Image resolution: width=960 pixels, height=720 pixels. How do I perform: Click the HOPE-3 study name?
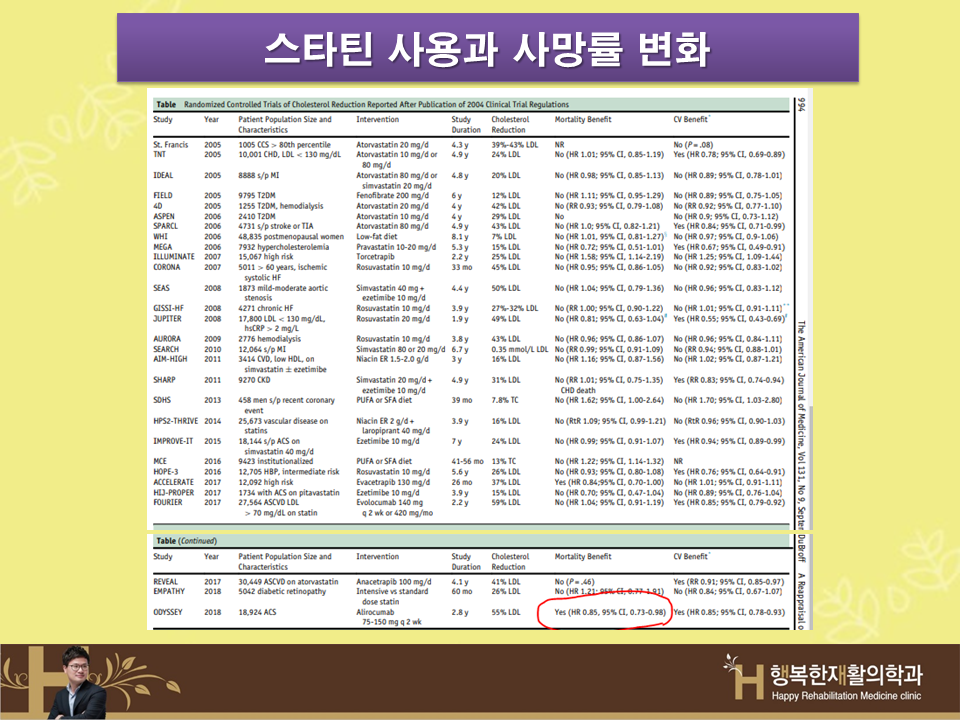(167, 472)
